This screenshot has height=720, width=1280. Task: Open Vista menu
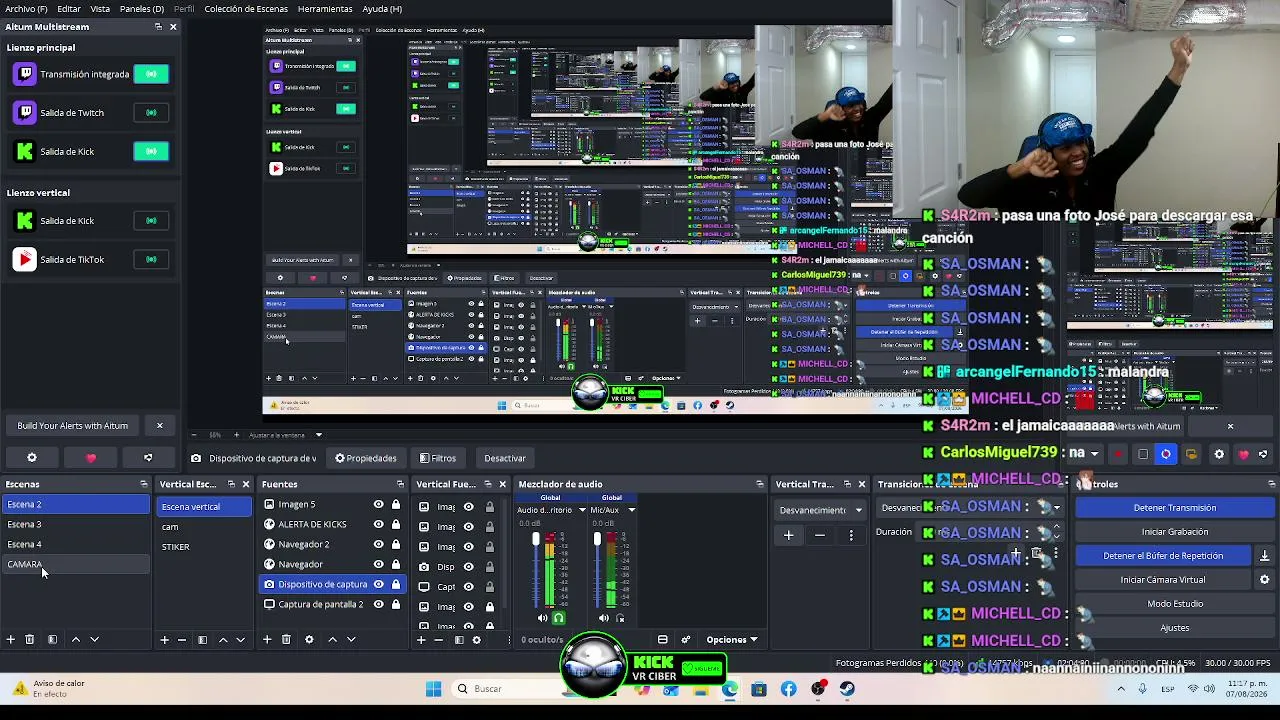100,9
